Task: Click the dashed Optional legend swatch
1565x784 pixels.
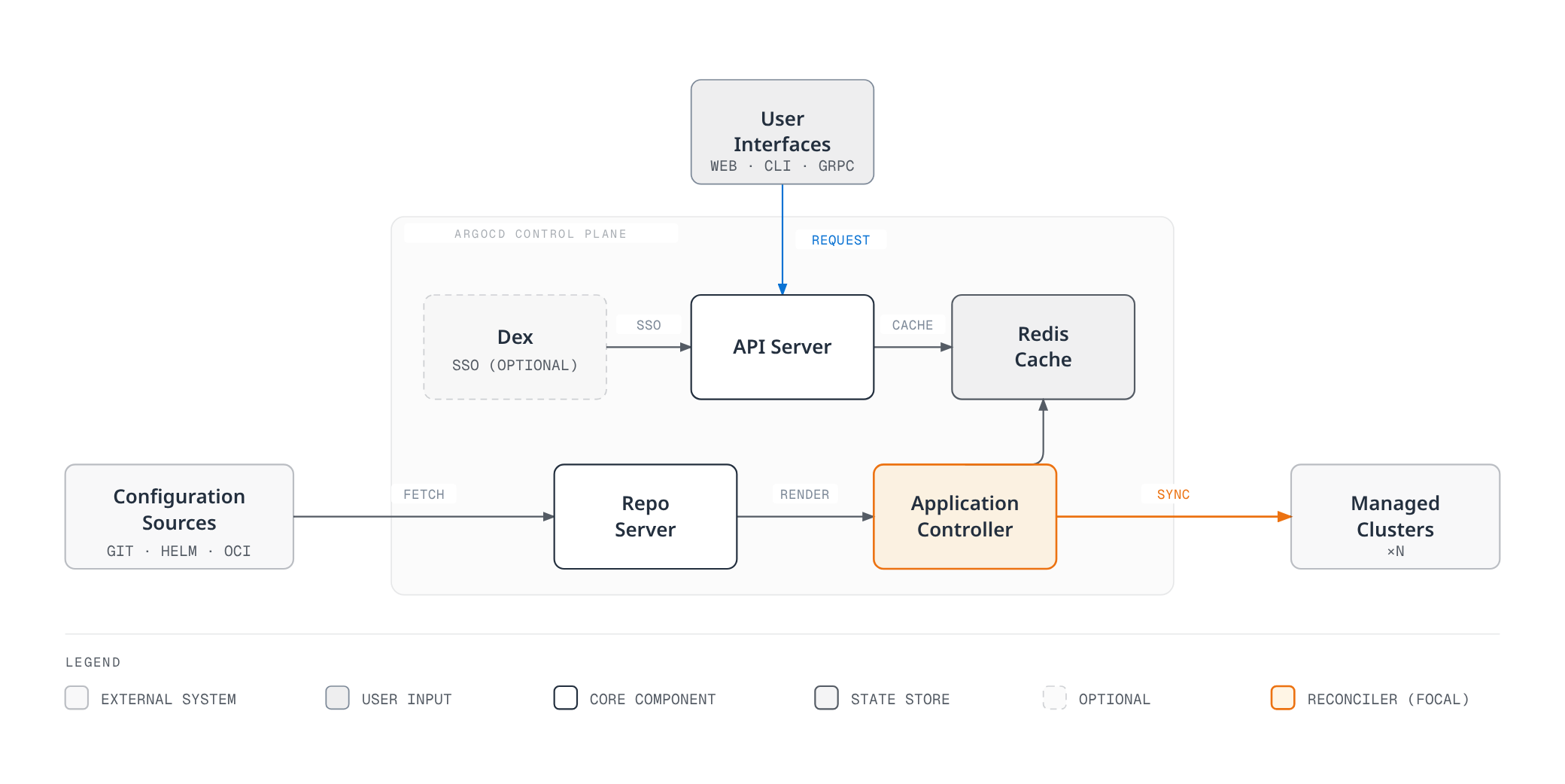Action: pyautogui.click(x=1055, y=697)
